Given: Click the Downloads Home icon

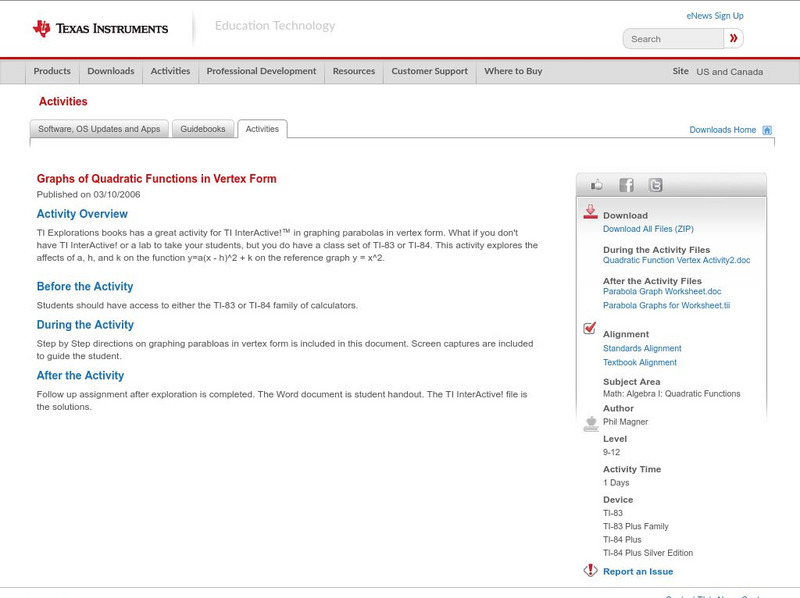Looking at the screenshot, I should [767, 130].
